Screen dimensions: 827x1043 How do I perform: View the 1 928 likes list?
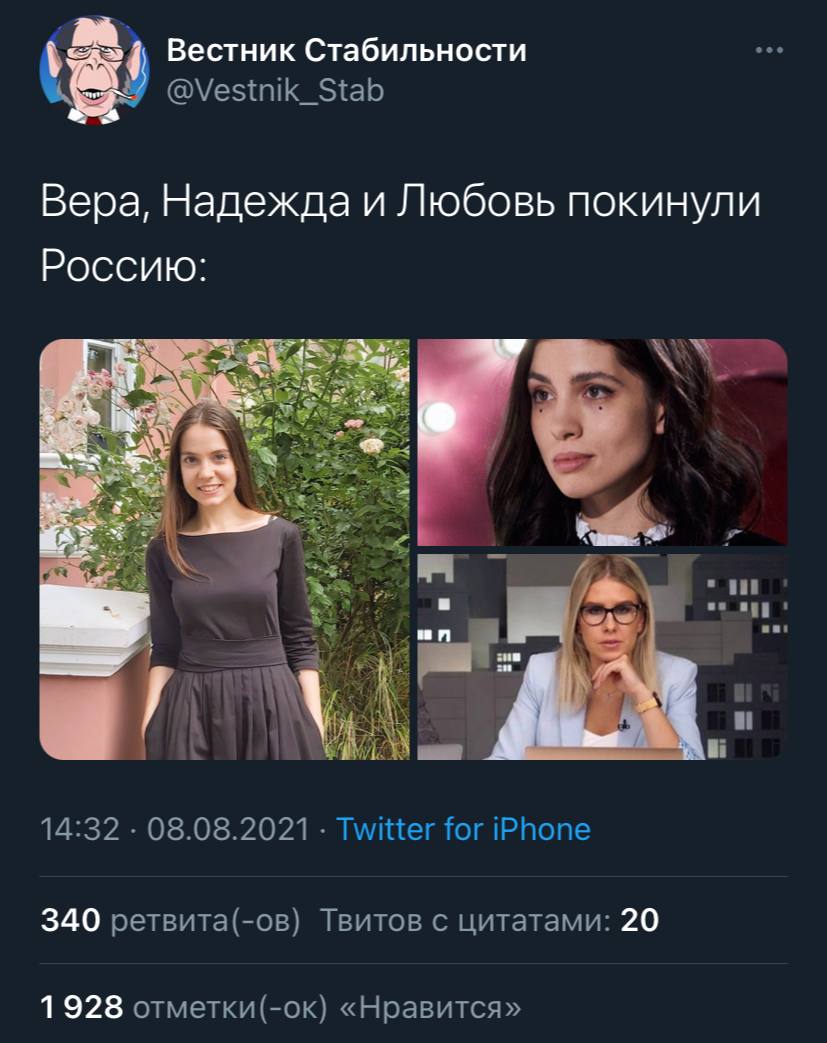281,1007
